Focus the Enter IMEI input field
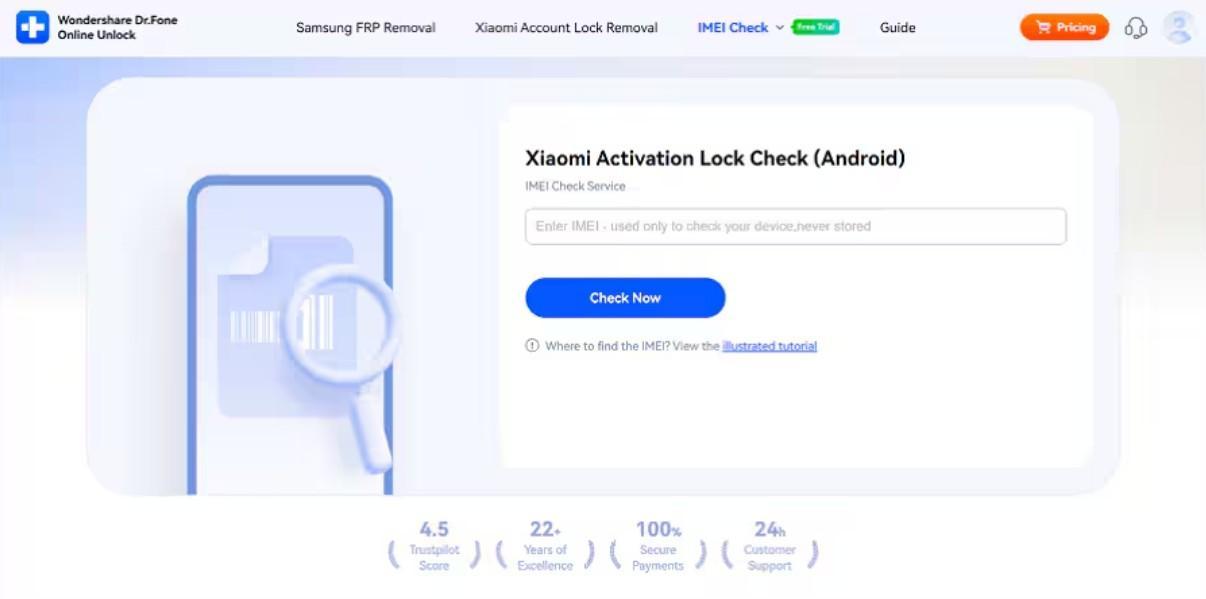The height and width of the screenshot is (599, 1206). [x=795, y=226]
